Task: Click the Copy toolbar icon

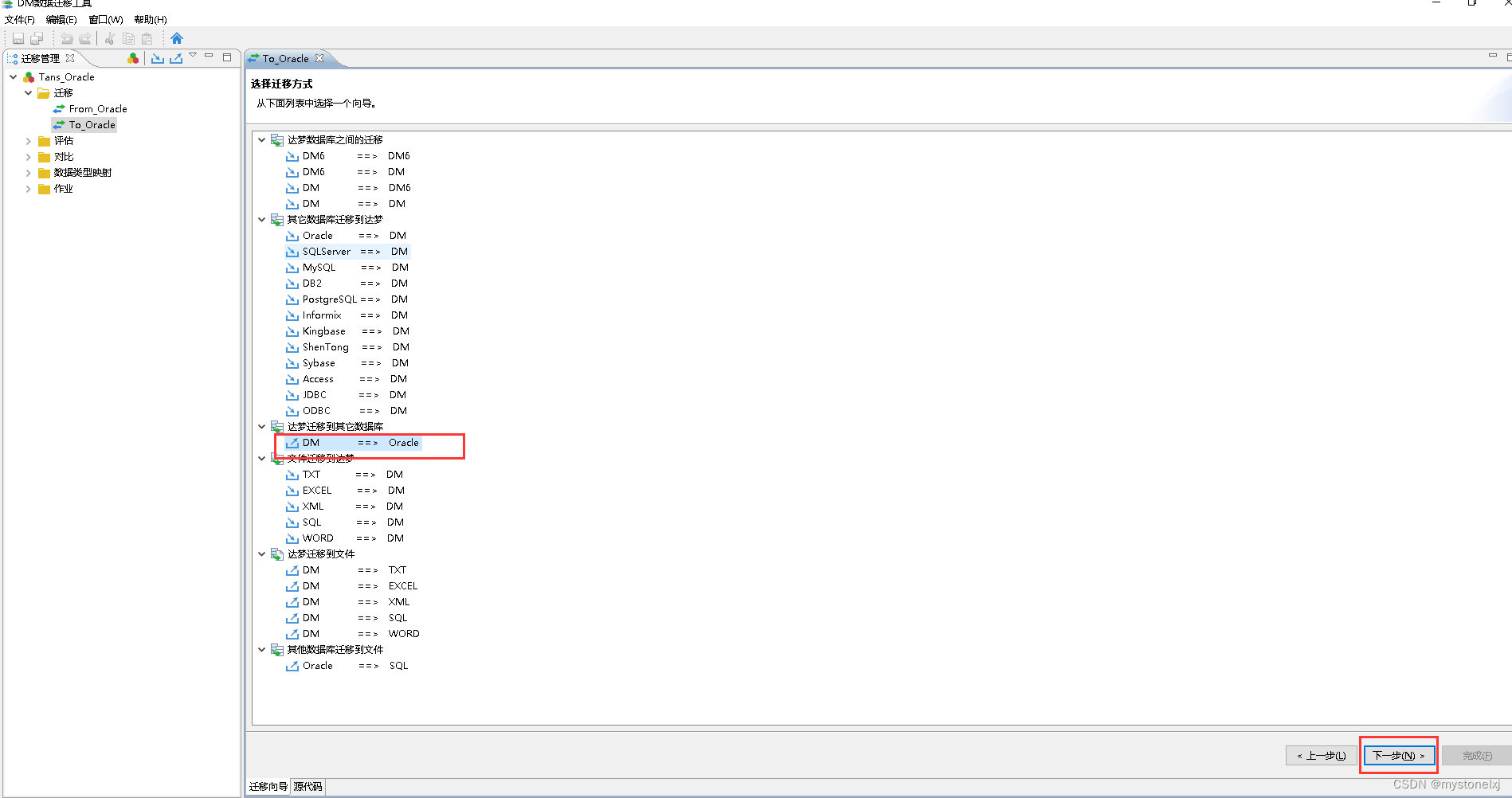Action: click(128, 38)
